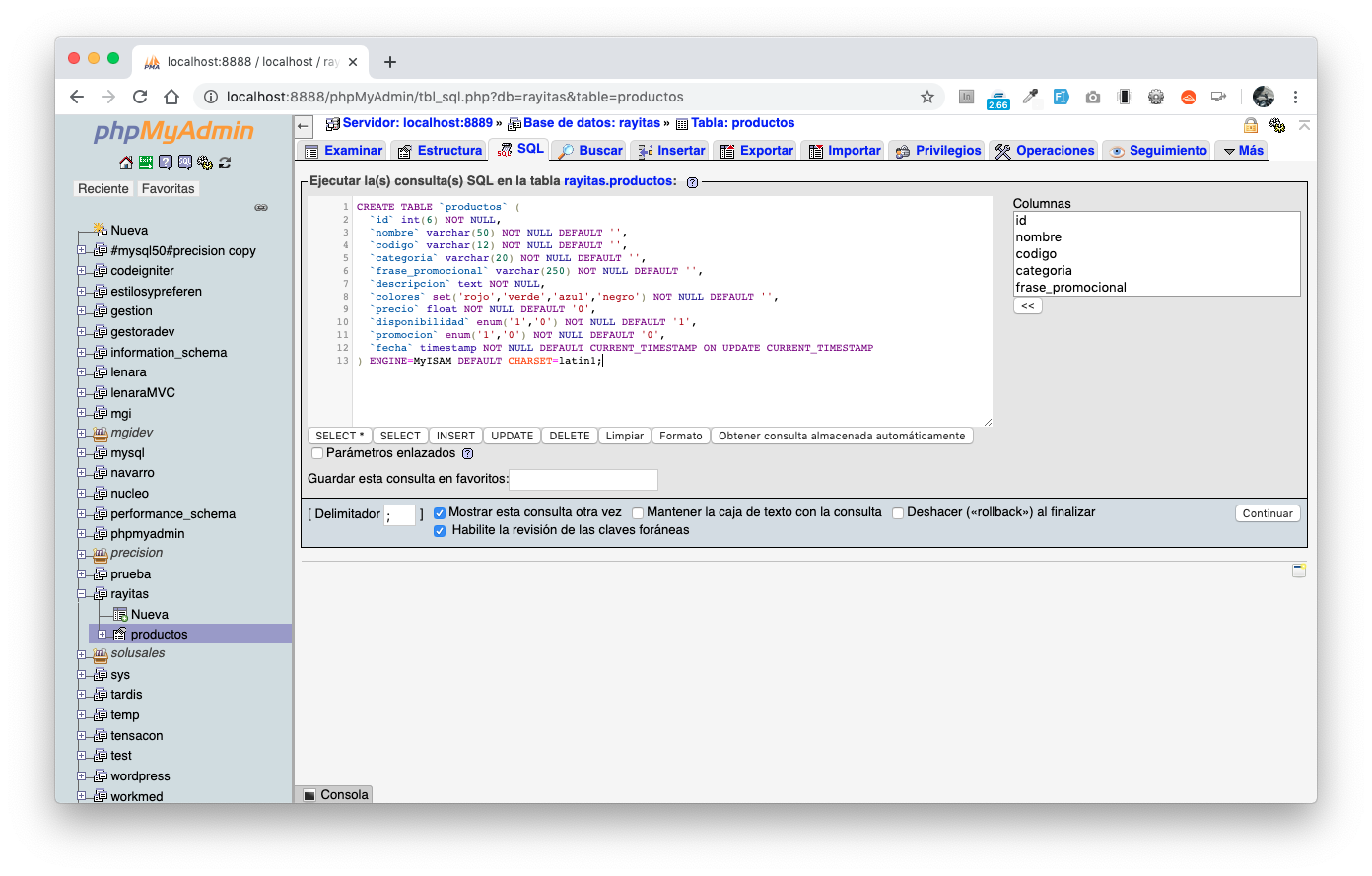1372x876 pixels.
Task: Click the padlock icon in top bar
Action: click(1250, 125)
